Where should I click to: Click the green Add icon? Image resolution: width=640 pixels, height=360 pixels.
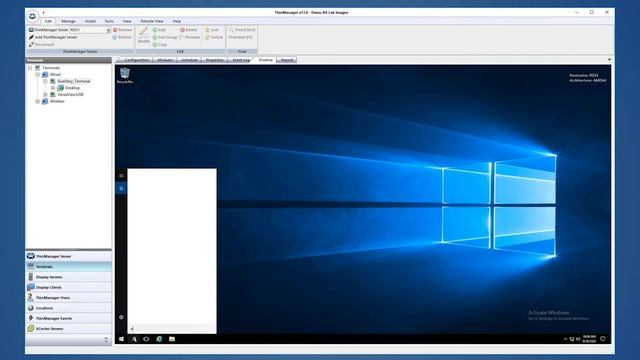point(155,30)
